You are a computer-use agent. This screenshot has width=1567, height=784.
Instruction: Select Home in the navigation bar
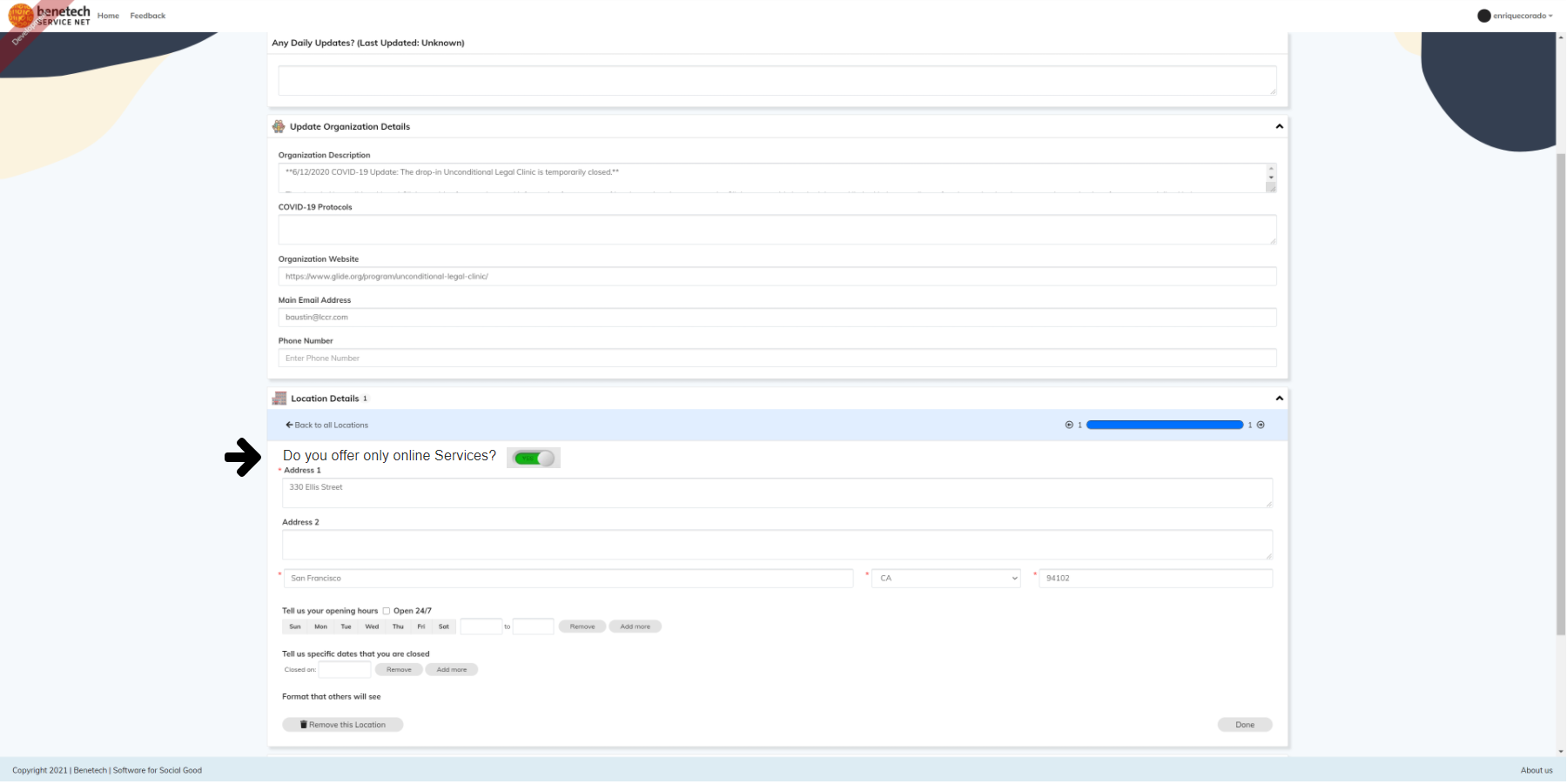click(108, 15)
